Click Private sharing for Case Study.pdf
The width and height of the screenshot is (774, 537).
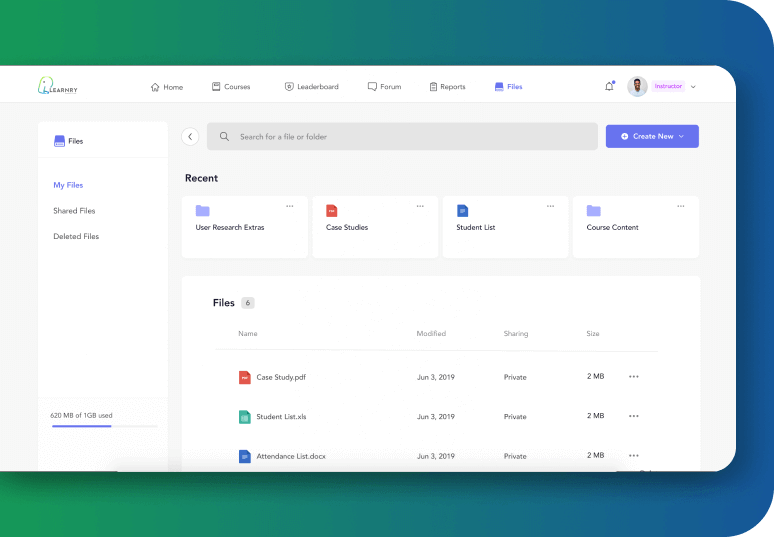click(x=515, y=377)
